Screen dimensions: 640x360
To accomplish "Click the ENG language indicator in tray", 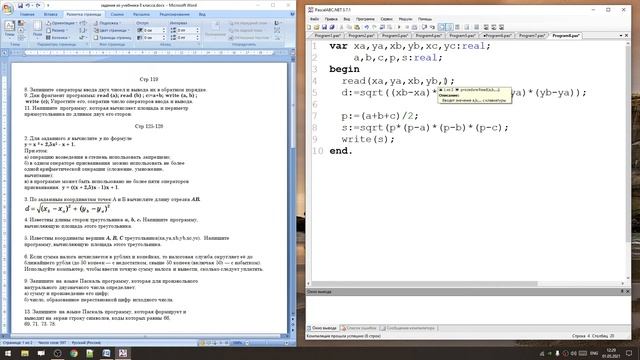I will click(x=594, y=353).
